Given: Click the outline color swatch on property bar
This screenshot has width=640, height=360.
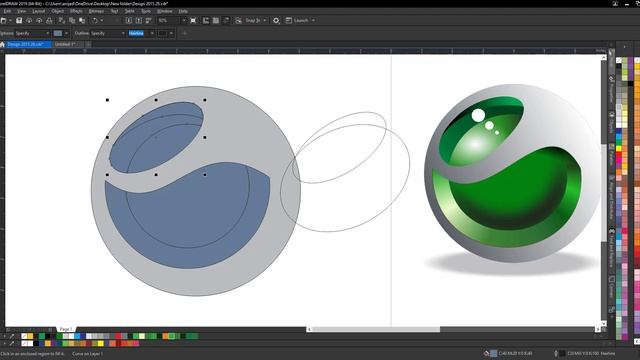Looking at the screenshot, I should tap(162, 33).
